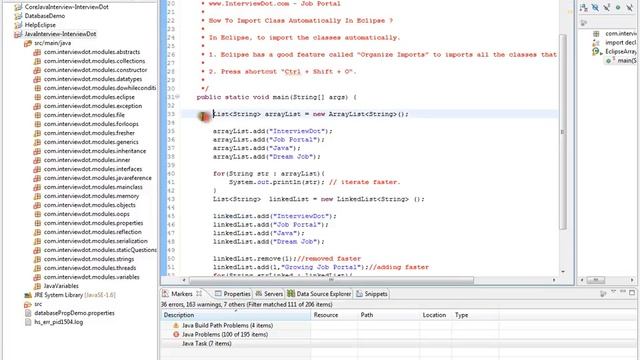
Task: Select the com.interviewdot.modules.oops package
Action: 87,213
